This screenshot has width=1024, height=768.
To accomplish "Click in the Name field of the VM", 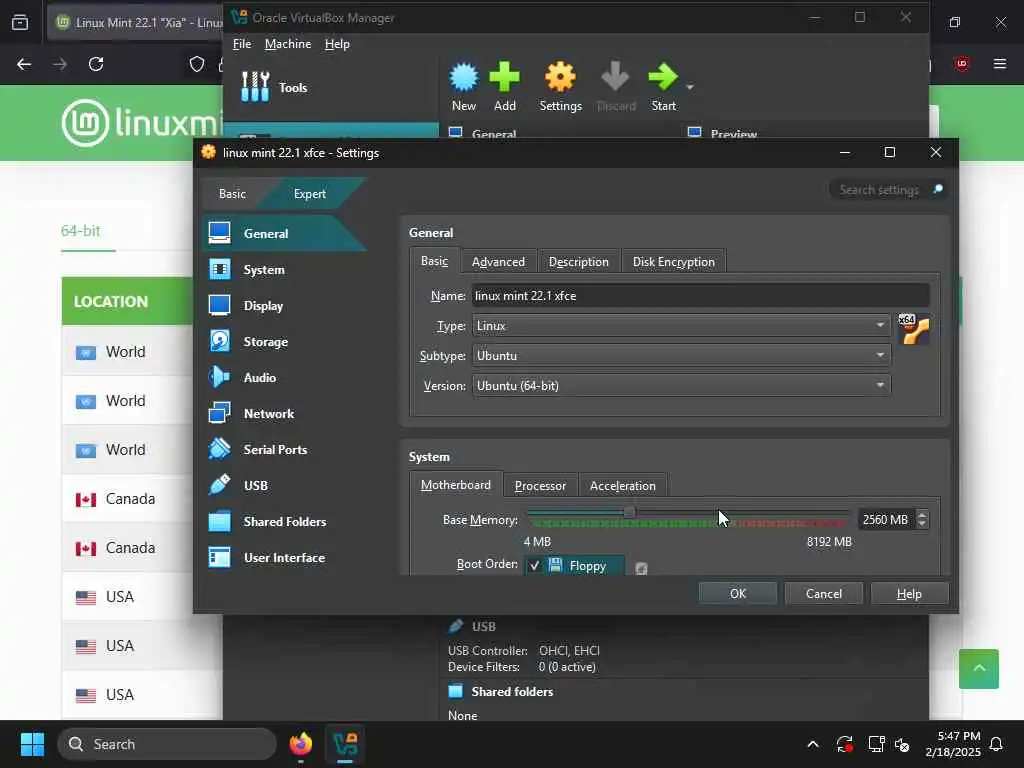I will tap(701, 295).
